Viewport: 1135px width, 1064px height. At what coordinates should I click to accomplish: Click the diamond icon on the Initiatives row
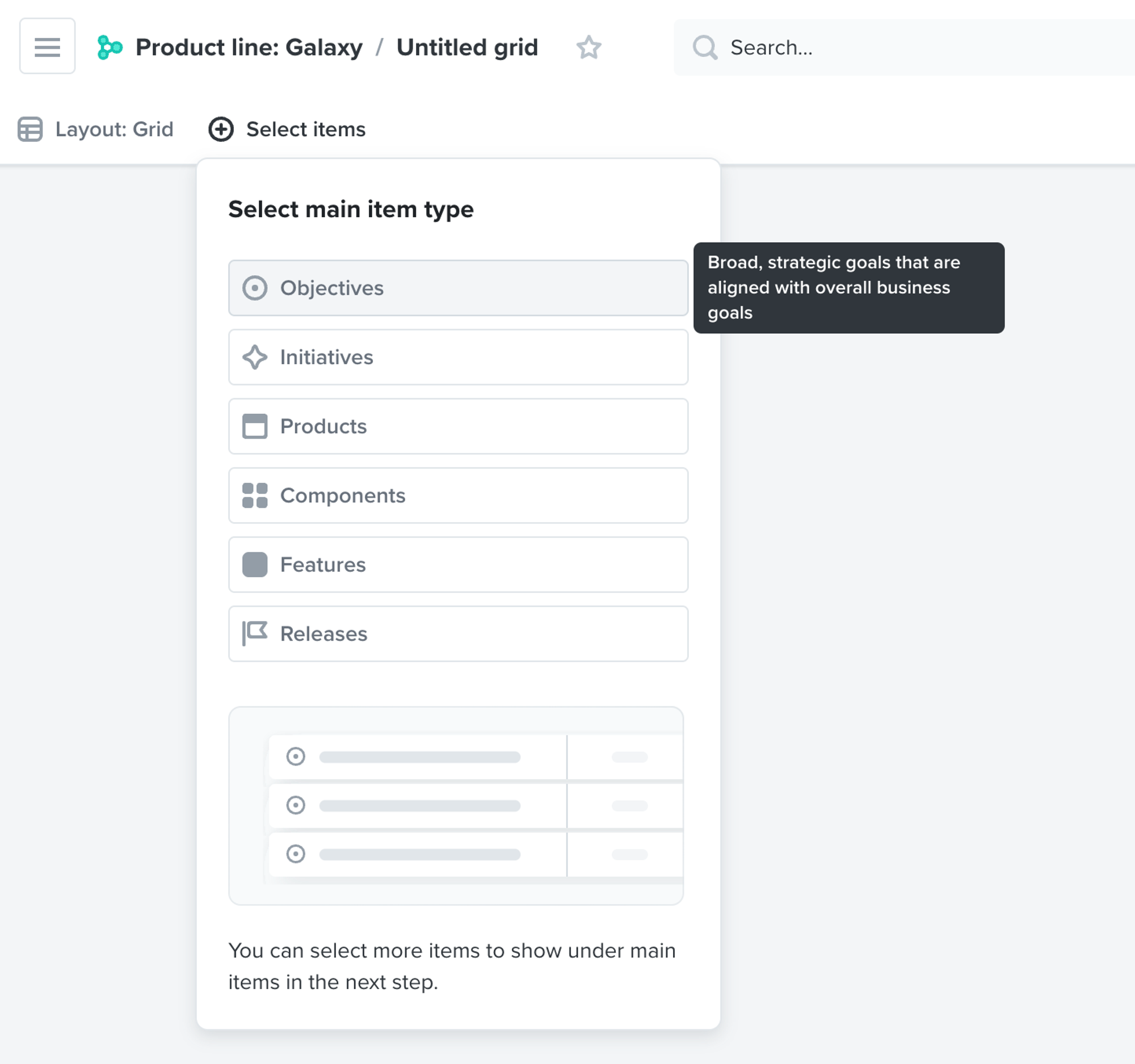pos(255,358)
